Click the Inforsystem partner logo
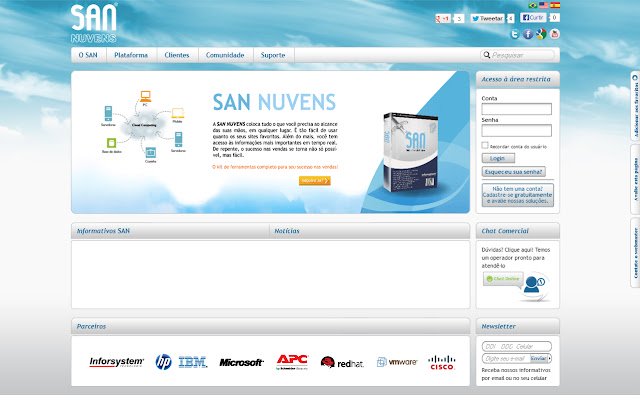The image size is (640, 400). coord(116,362)
